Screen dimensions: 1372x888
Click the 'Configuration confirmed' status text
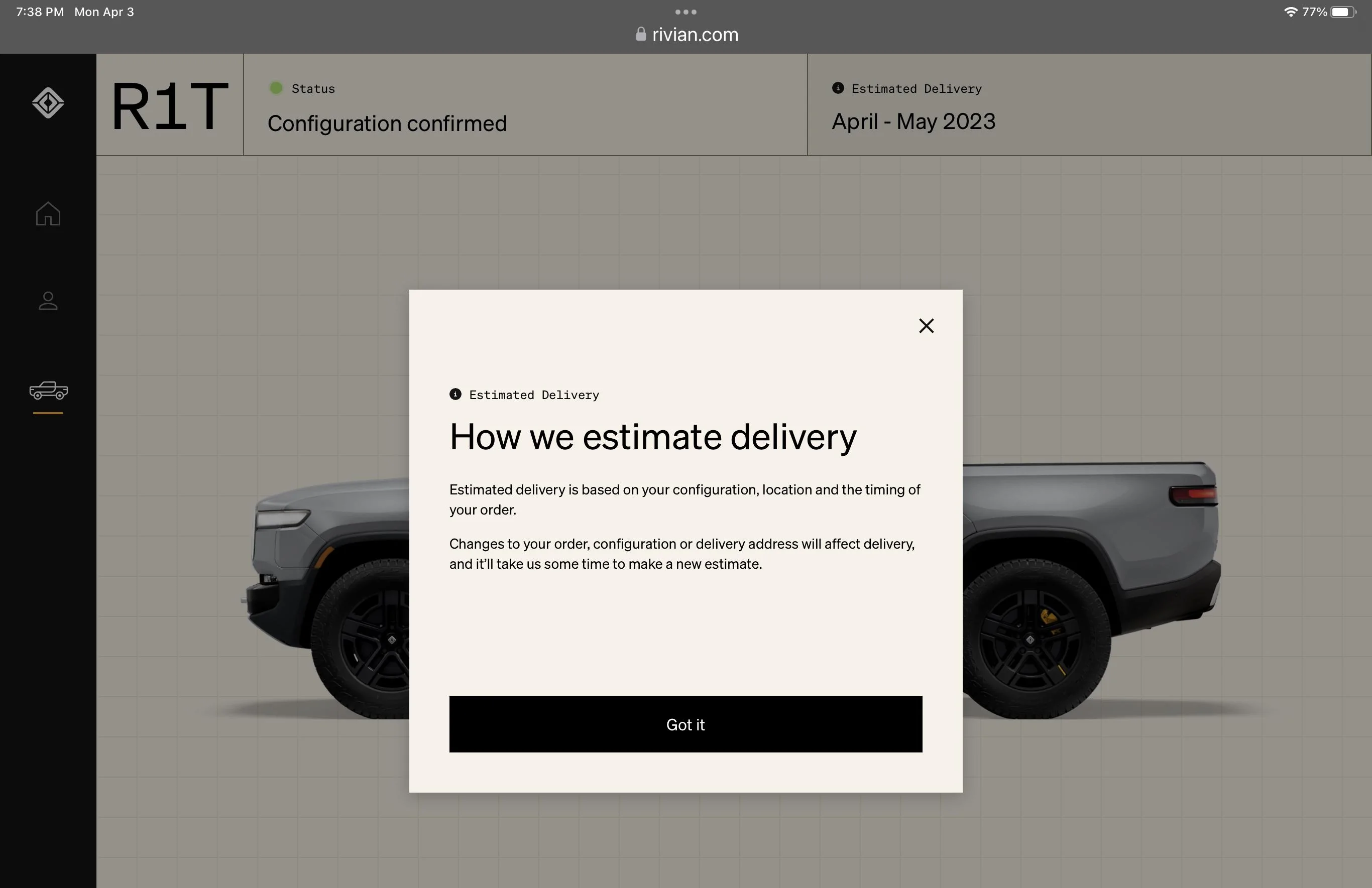point(387,123)
